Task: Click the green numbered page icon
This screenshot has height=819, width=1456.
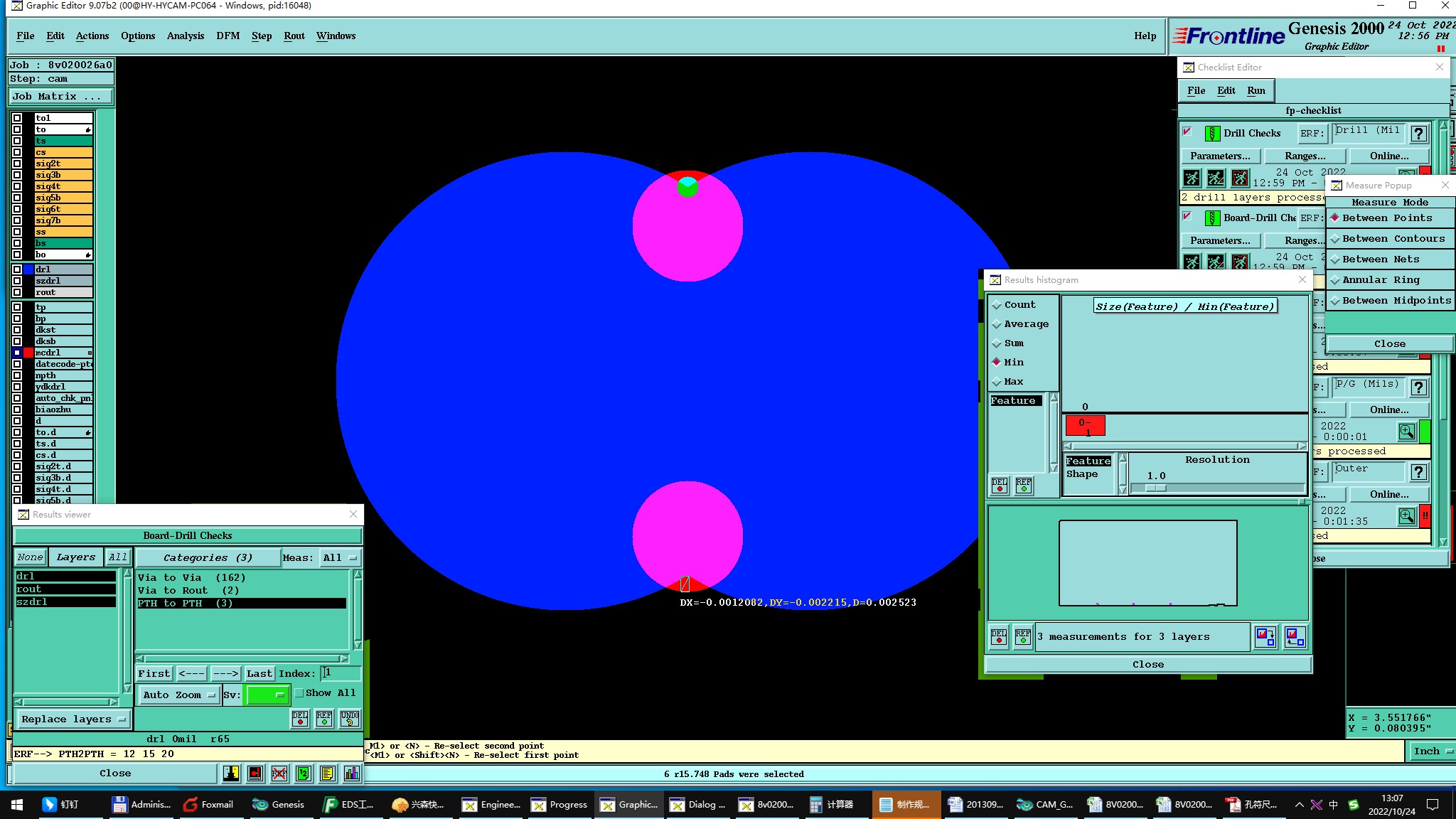Action: point(304,773)
